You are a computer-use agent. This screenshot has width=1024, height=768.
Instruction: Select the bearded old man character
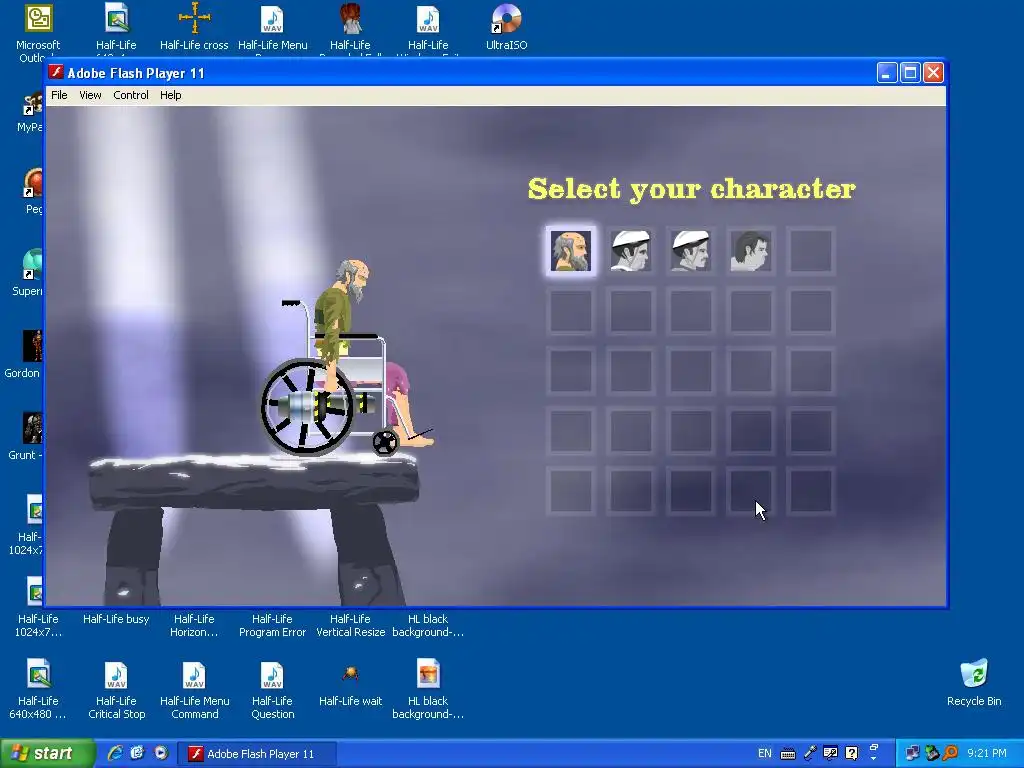pos(571,251)
